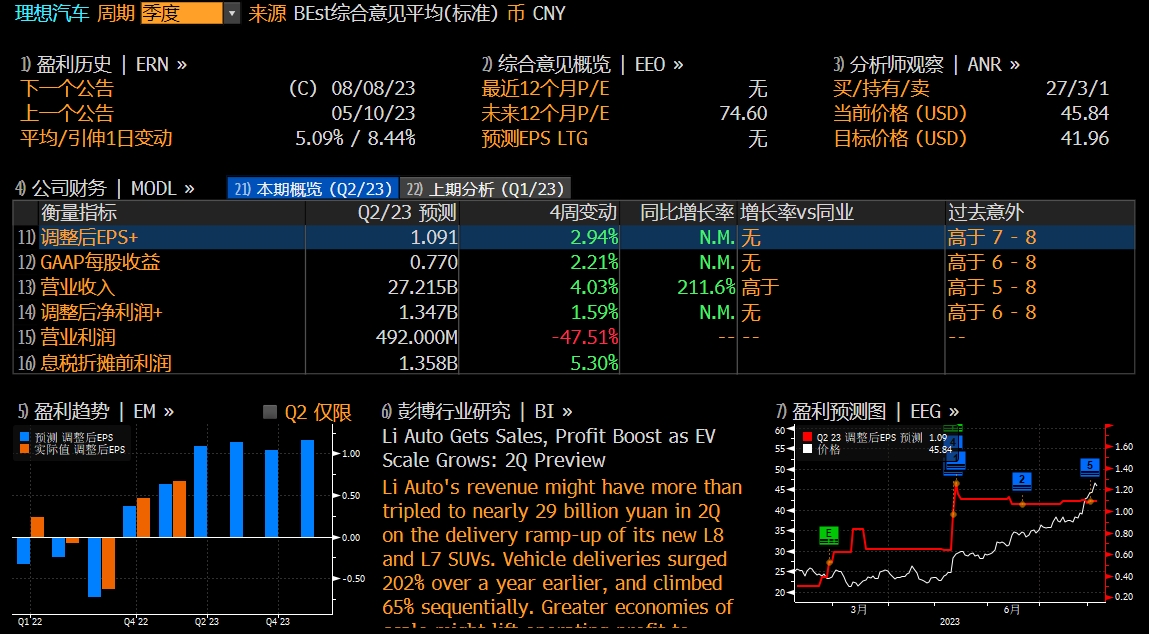Image resolution: width=1149 pixels, height=634 pixels.
Task: Click the green E earnings marker
Action: (x=829, y=535)
